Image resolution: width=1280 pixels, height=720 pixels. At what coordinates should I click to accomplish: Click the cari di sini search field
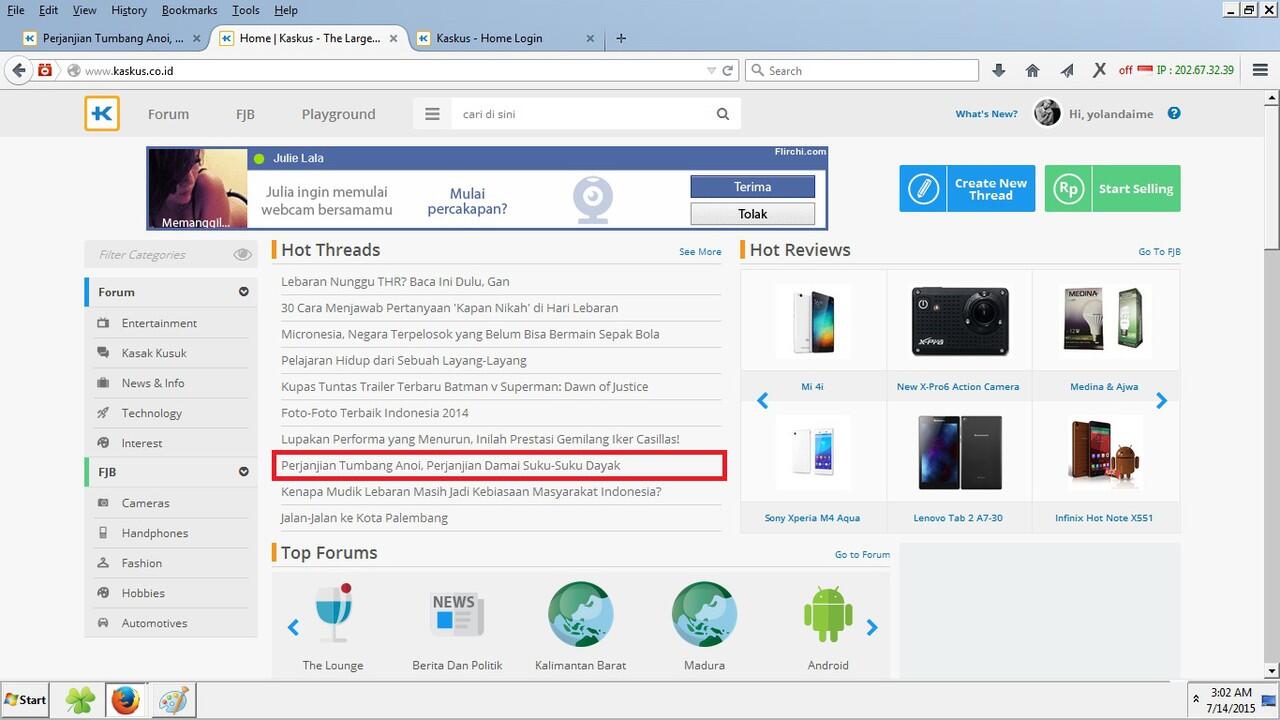[x=581, y=114]
